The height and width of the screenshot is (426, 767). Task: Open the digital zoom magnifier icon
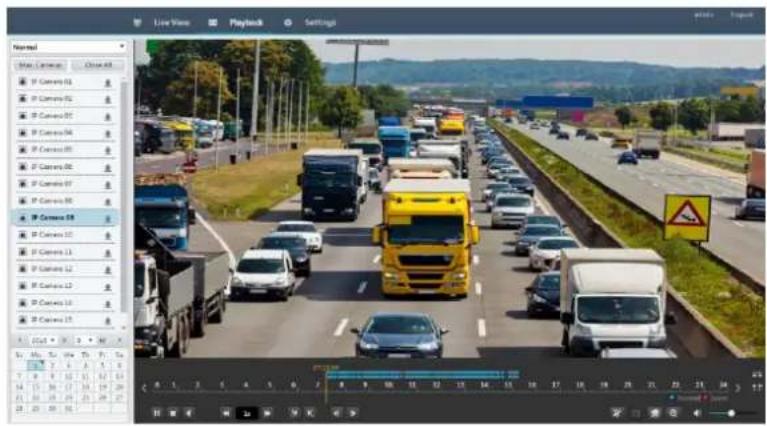coord(673,413)
